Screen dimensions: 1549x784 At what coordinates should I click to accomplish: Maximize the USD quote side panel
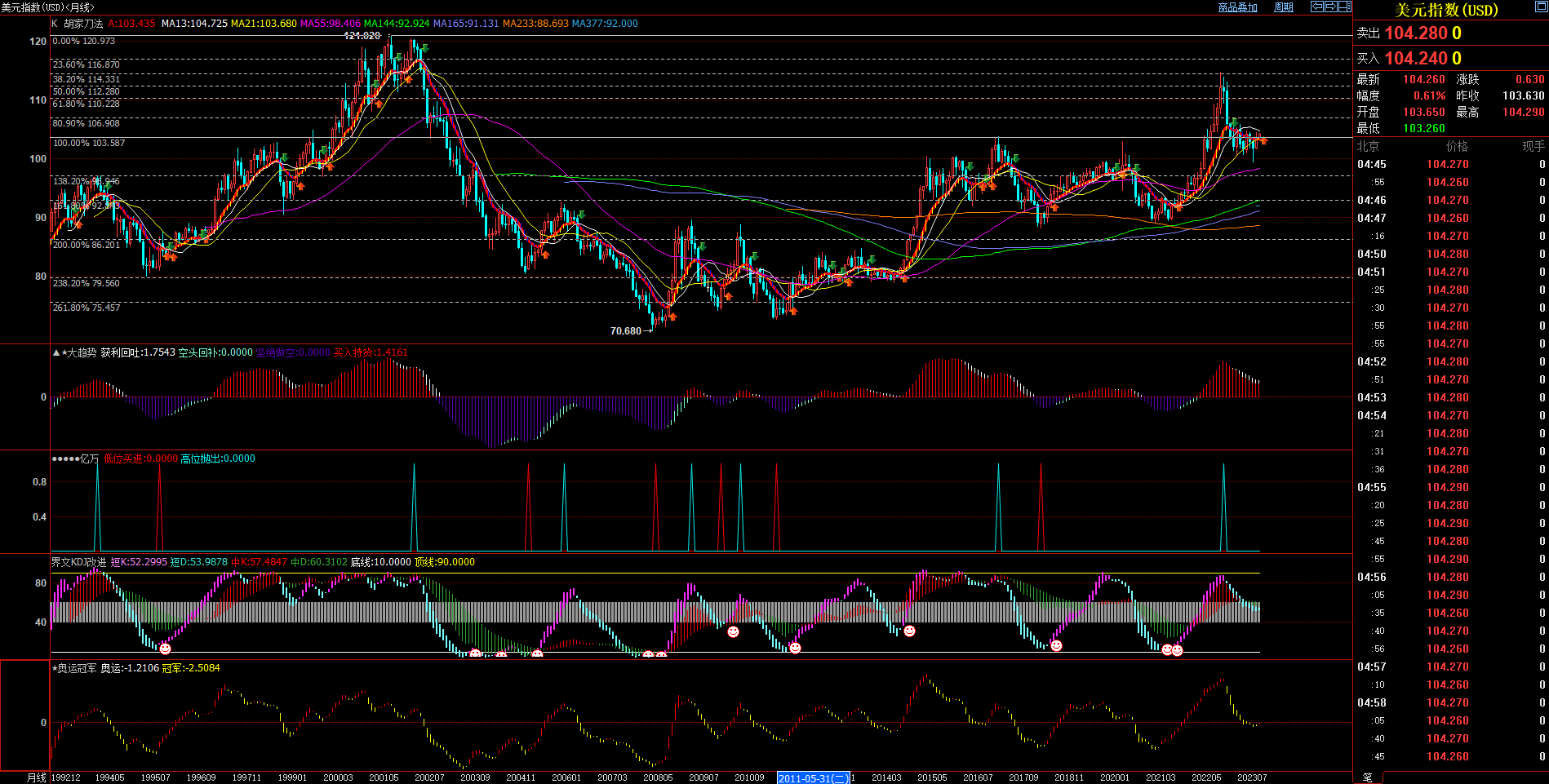tap(1542, 7)
